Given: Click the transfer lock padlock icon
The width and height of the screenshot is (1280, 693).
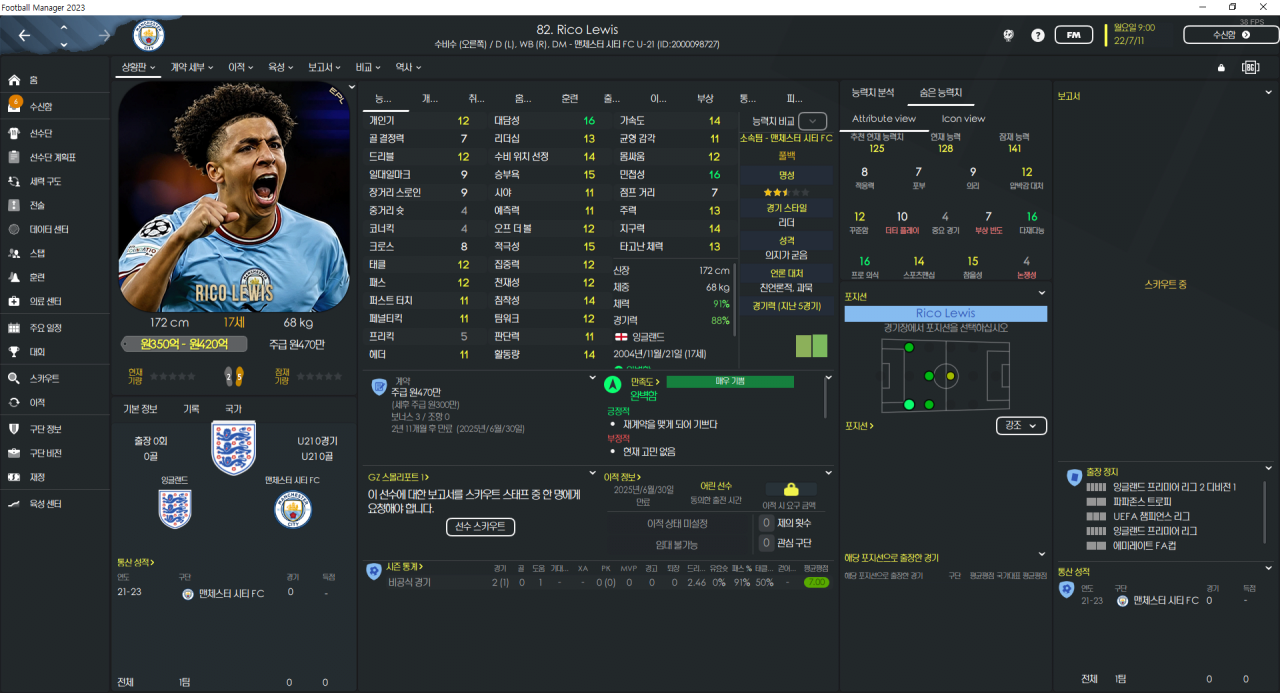Looking at the screenshot, I should (x=791, y=490).
